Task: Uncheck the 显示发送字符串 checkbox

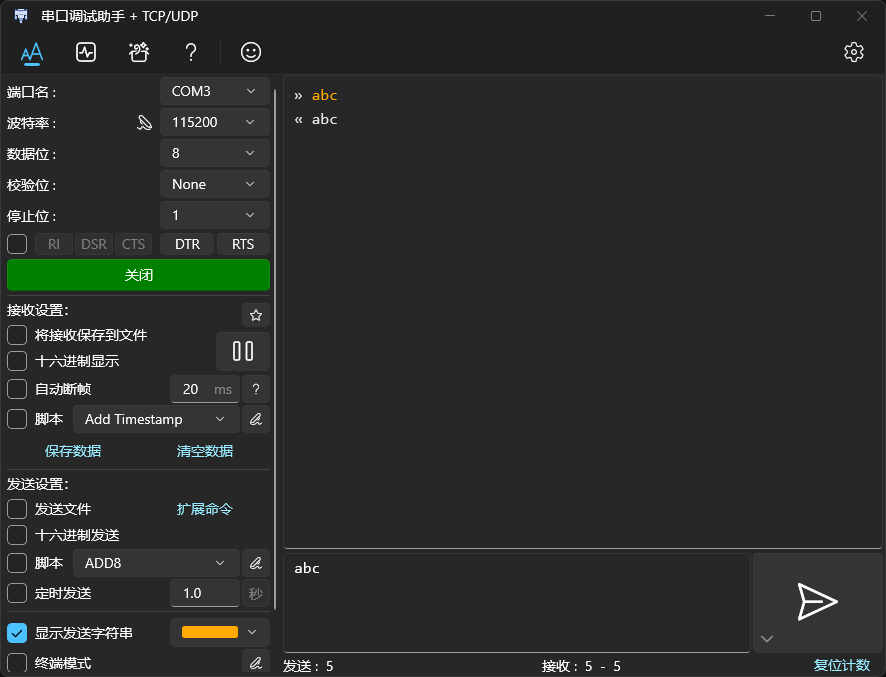Action: click(17, 633)
